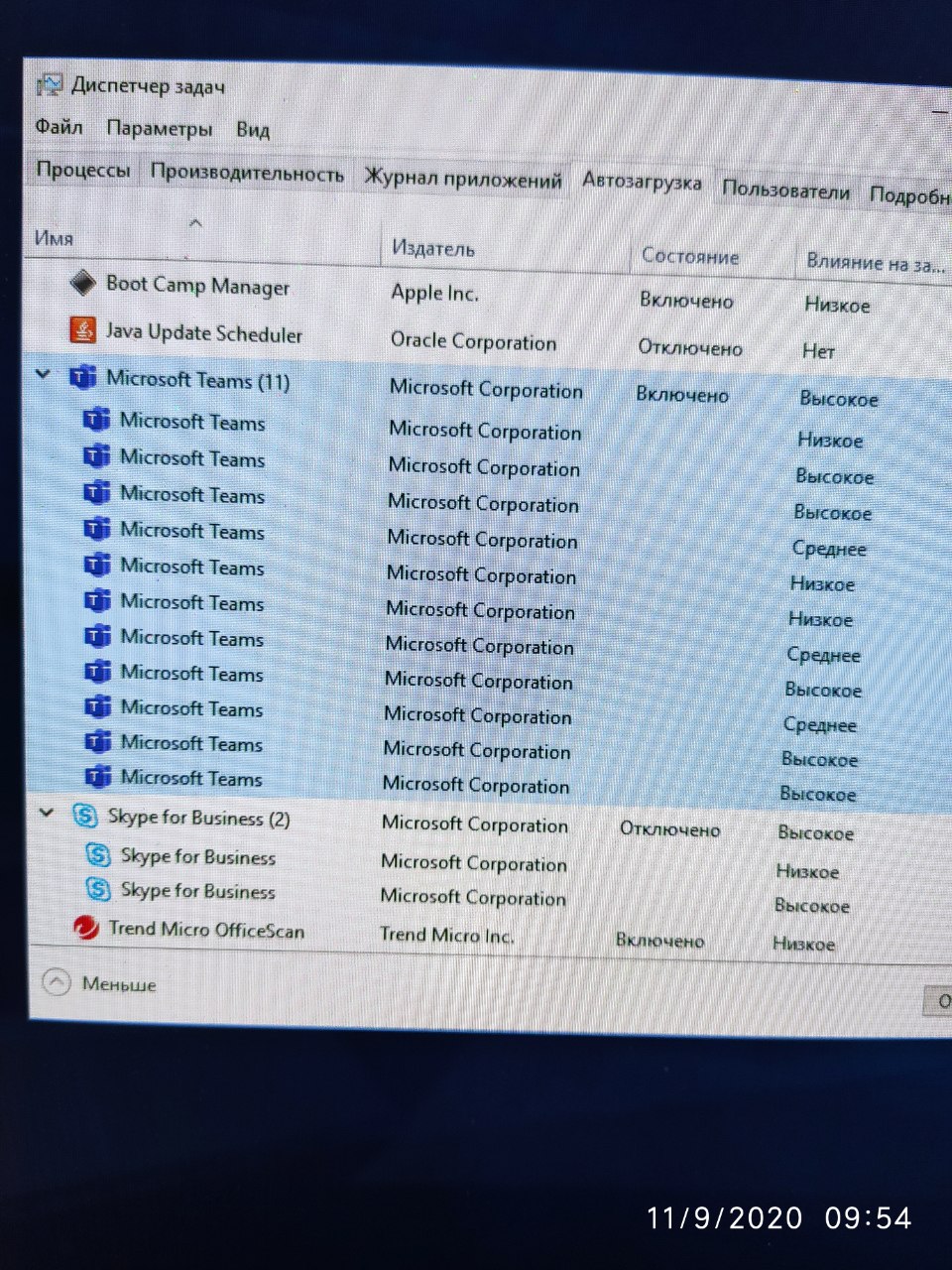The height and width of the screenshot is (1270, 952).
Task: Open the Журнал приложений tab
Action: click(462, 180)
